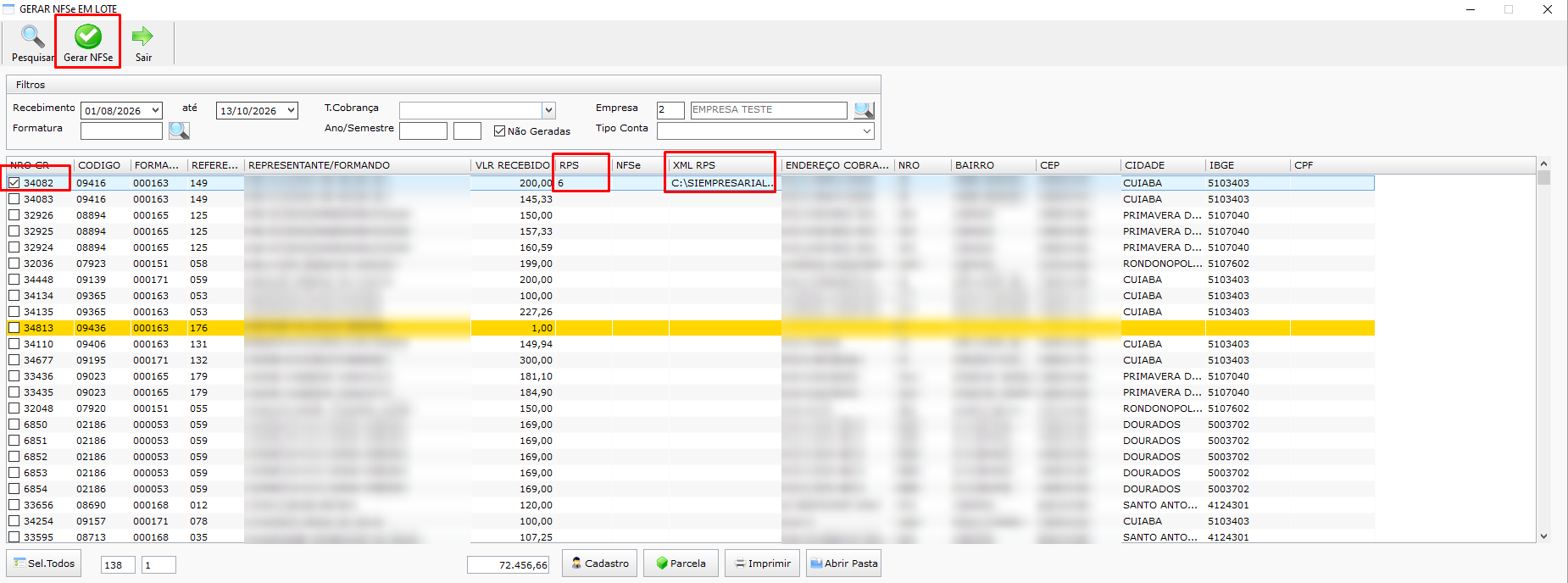Check the row 33595 checkbox
The height and width of the screenshot is (583, 1568).
[14, 537]
